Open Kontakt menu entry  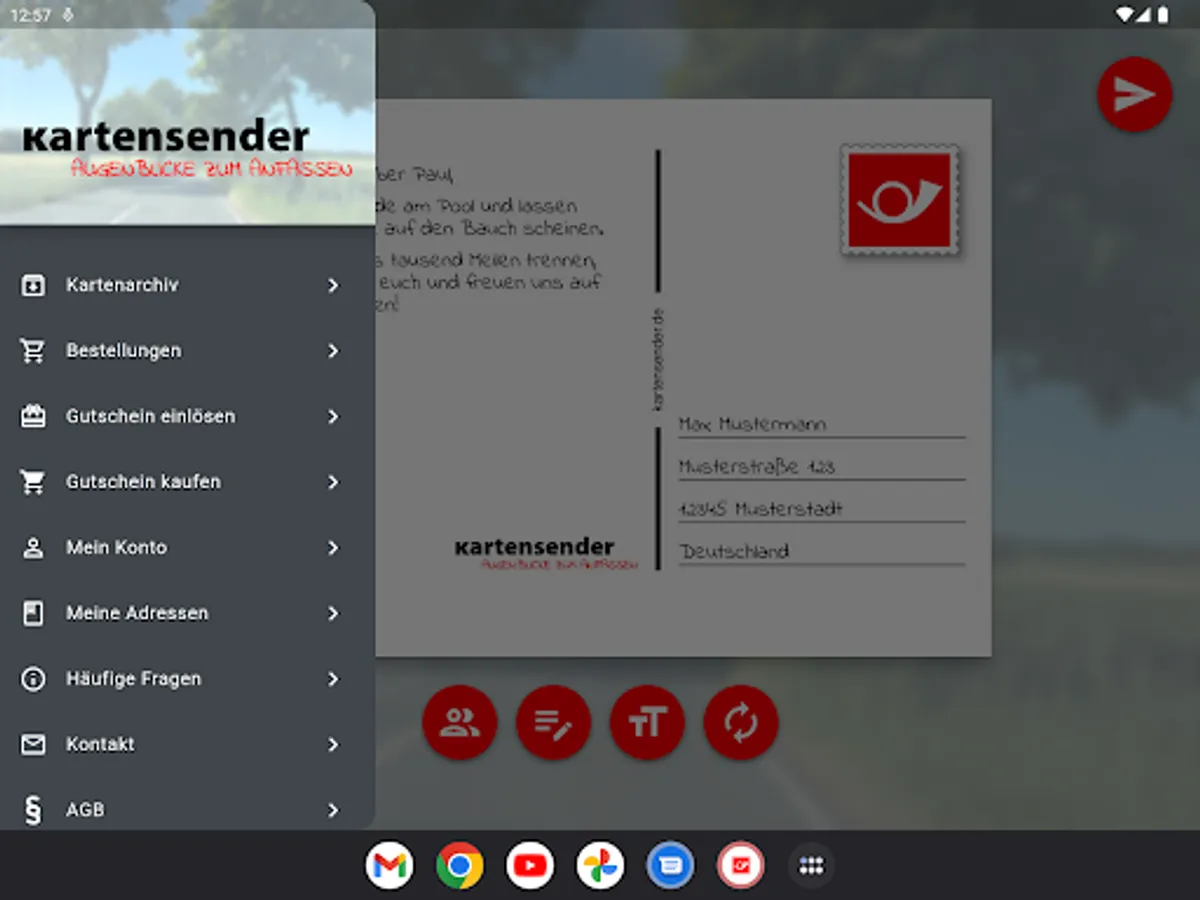pyautogui.click(x=187, y=745)
